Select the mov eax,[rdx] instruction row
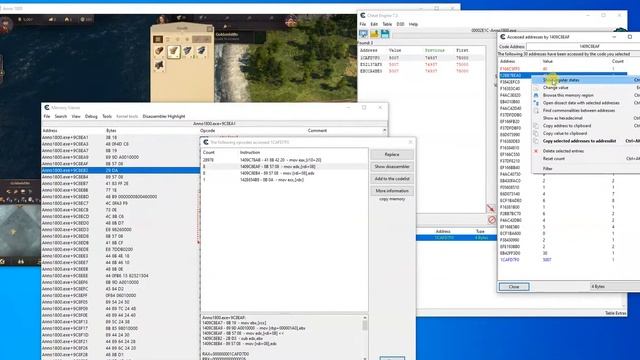The width and height of the screenshot is (640, 360). tap(284, 180)
